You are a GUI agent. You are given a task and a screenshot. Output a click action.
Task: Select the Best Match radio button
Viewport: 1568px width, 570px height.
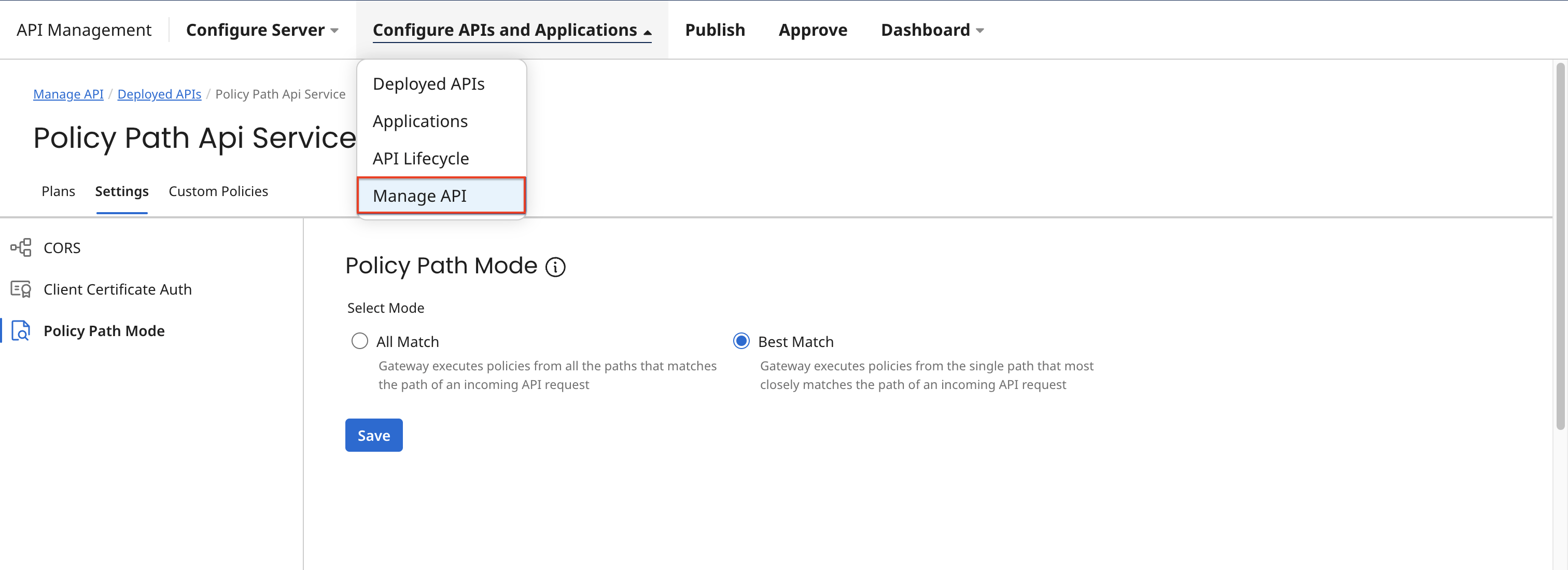[741, 341]
